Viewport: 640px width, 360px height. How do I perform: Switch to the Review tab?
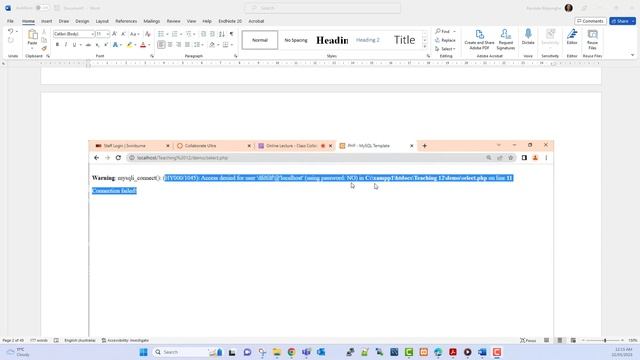pyautogui.click(x=173, y=21)
